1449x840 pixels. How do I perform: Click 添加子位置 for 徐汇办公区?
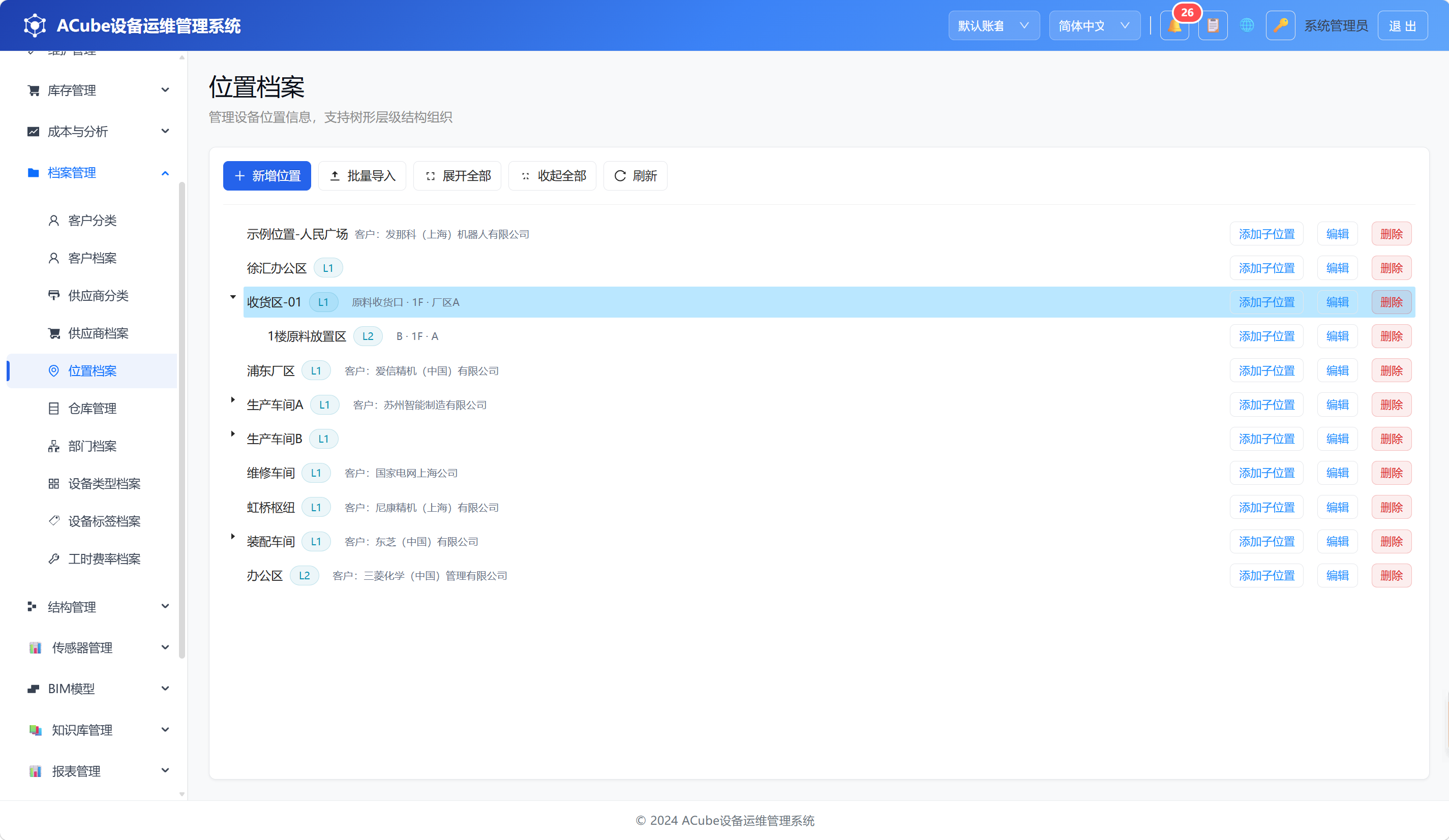coord(1266,268)
